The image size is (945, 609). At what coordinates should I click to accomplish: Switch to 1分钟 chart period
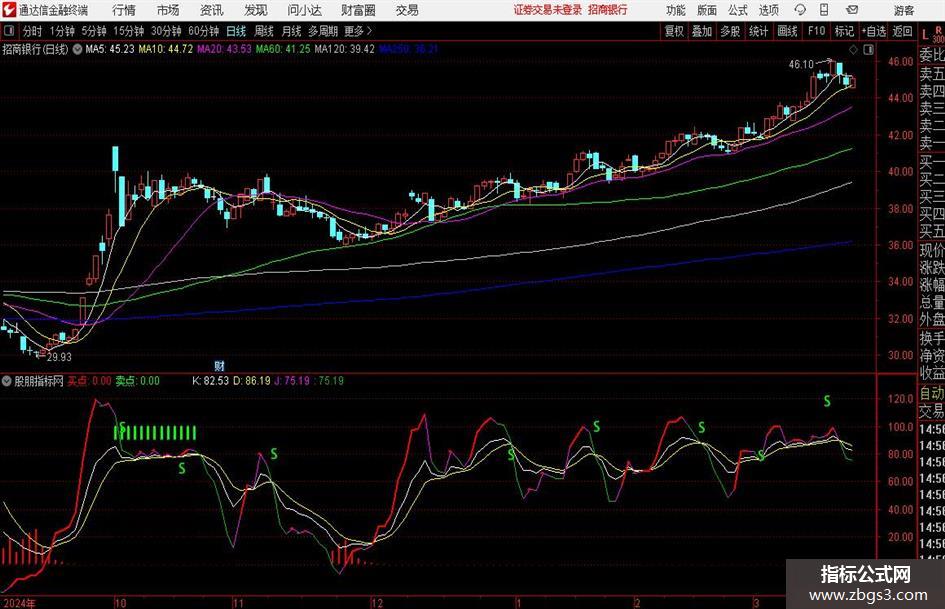click(62, 31)
